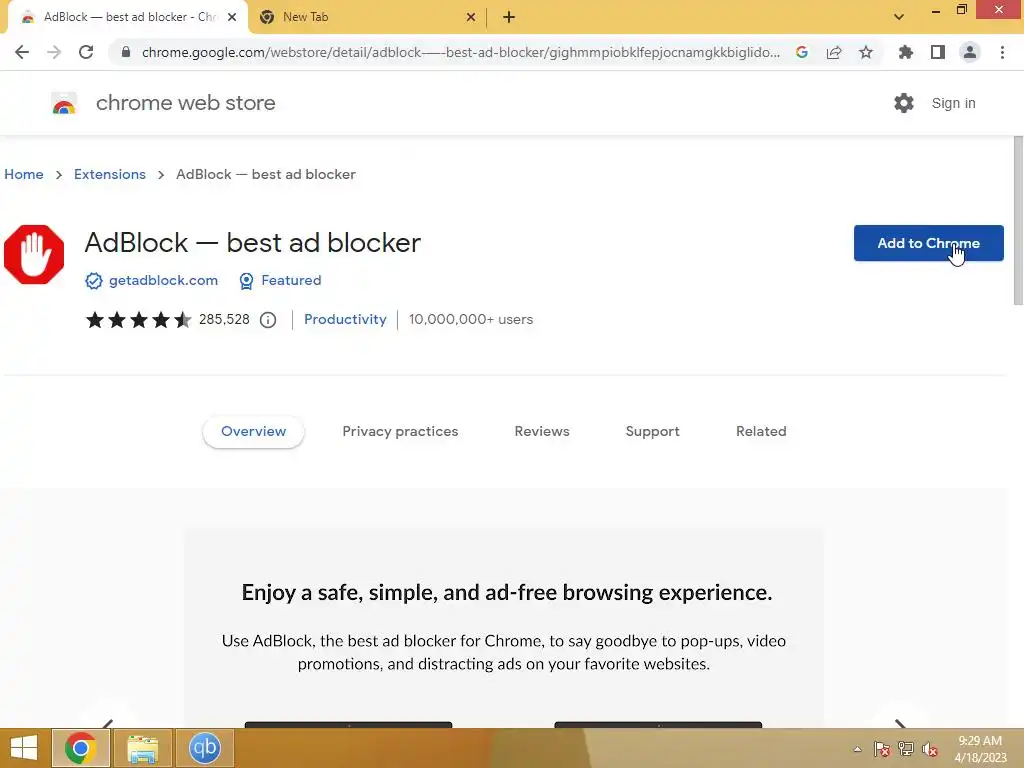Click the AdBlock — best ad blocker heading
This screenshot has width=1024, height=768.
point(253,243)
